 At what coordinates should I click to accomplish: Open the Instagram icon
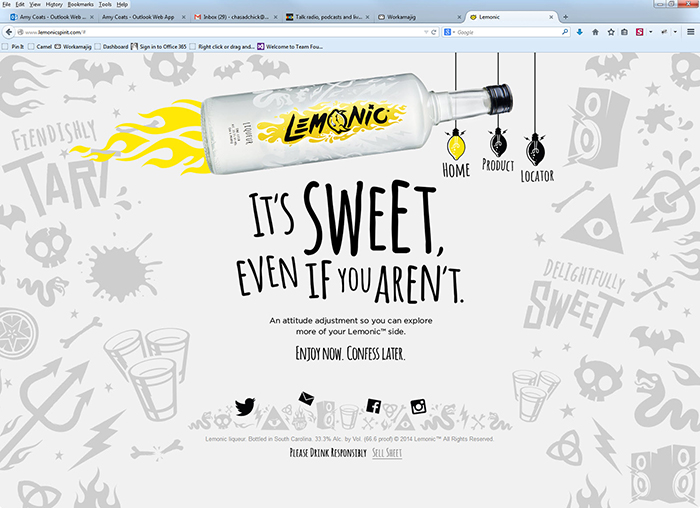pyautogui.click(x=418, y=407)
